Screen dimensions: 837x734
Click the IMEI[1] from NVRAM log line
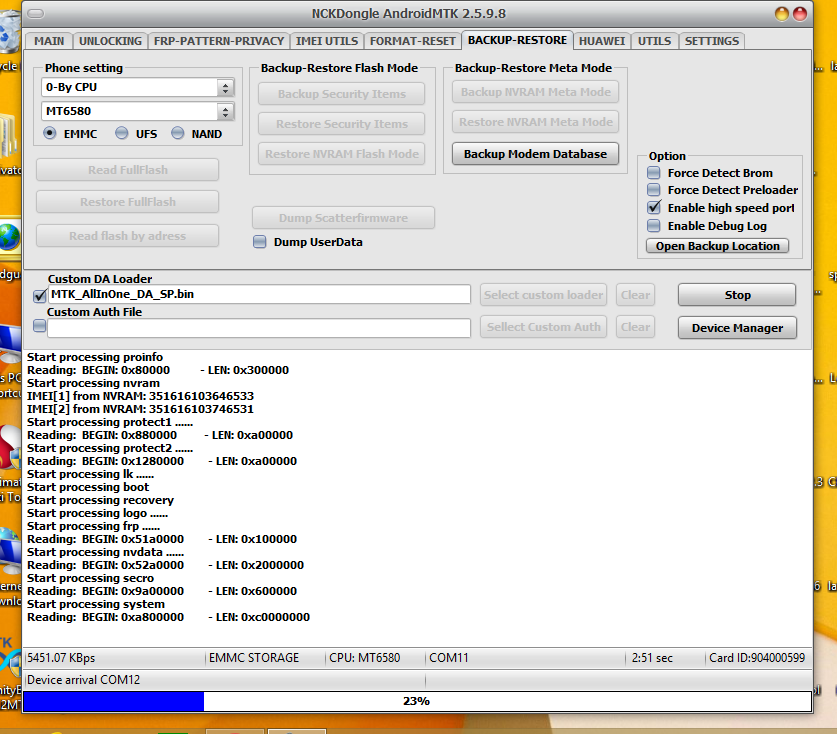tap(140, 396)
